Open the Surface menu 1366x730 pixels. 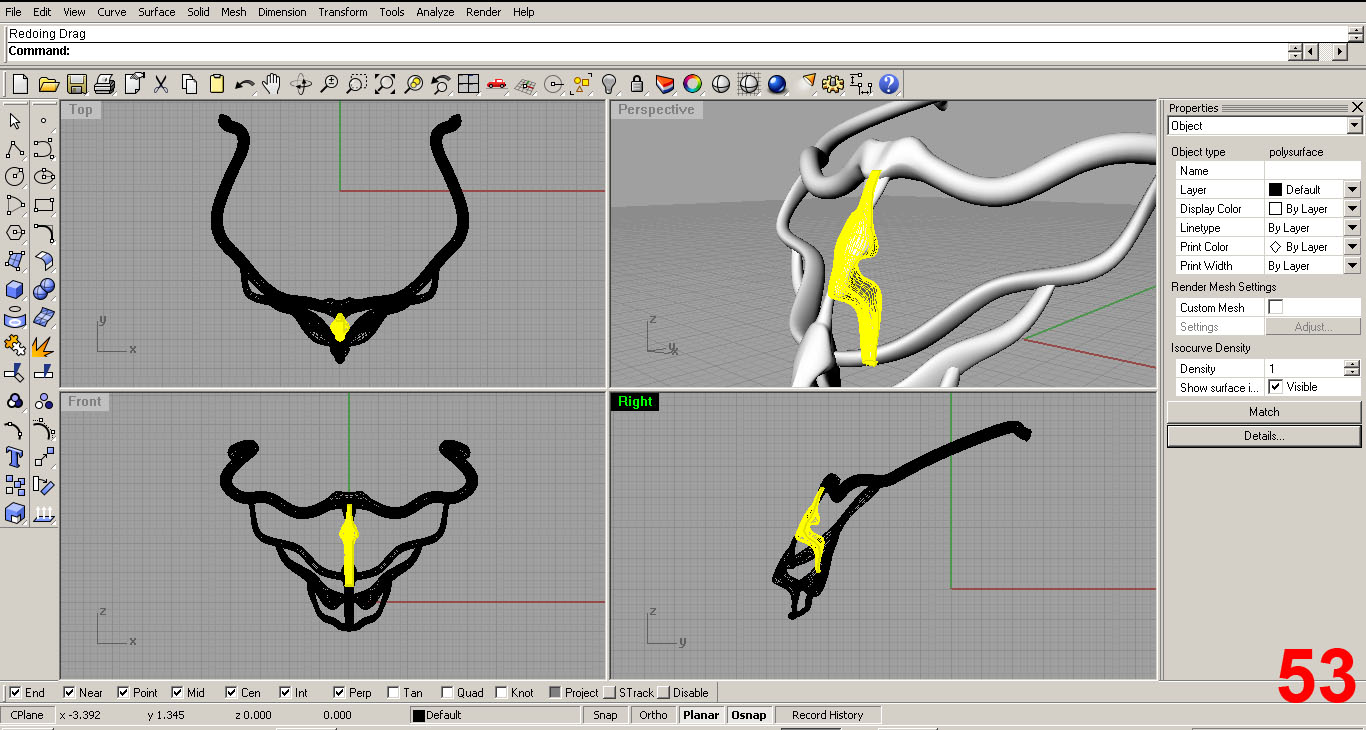point(157,12)
